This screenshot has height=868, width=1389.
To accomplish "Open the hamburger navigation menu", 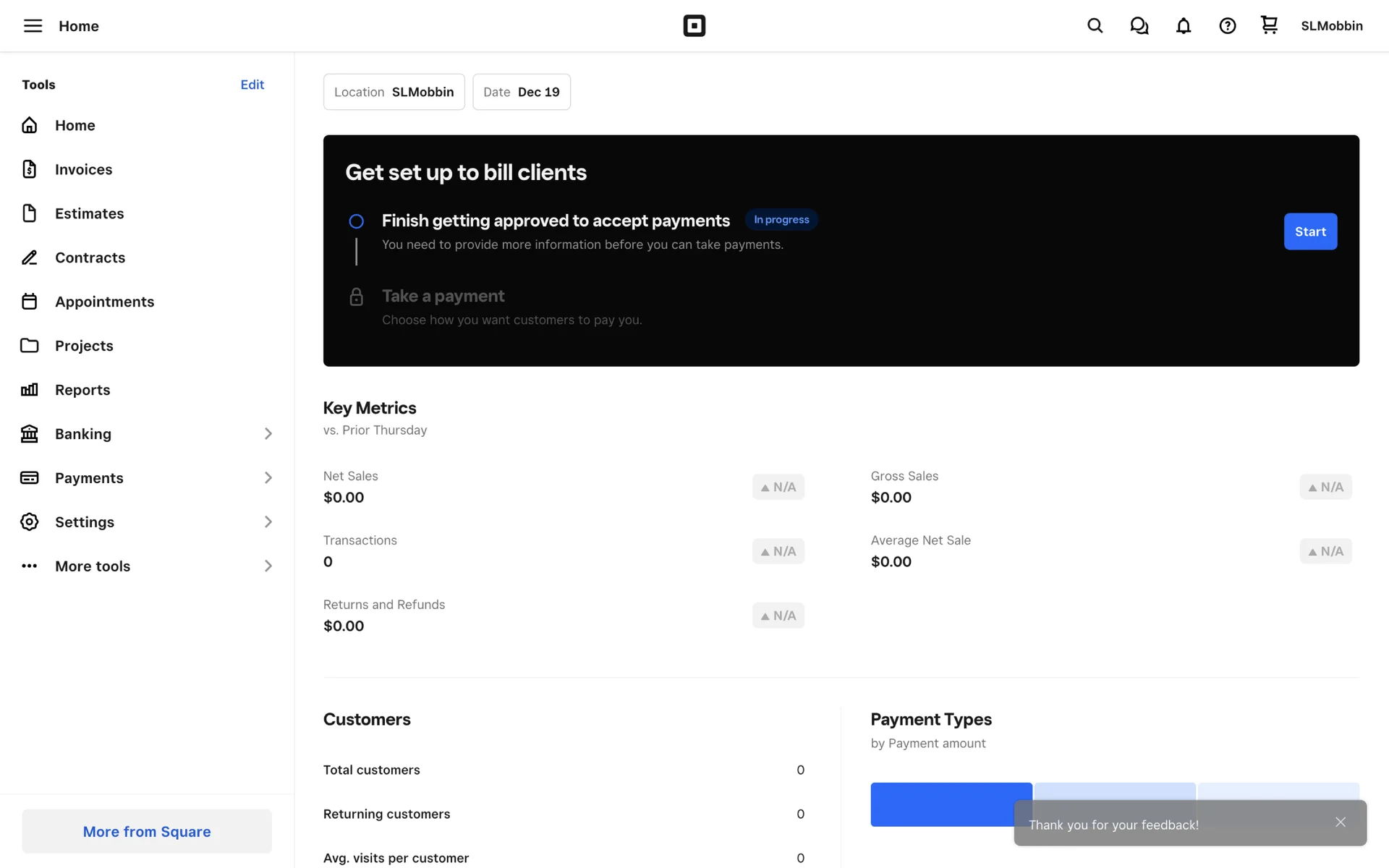I will coord(33,26).
